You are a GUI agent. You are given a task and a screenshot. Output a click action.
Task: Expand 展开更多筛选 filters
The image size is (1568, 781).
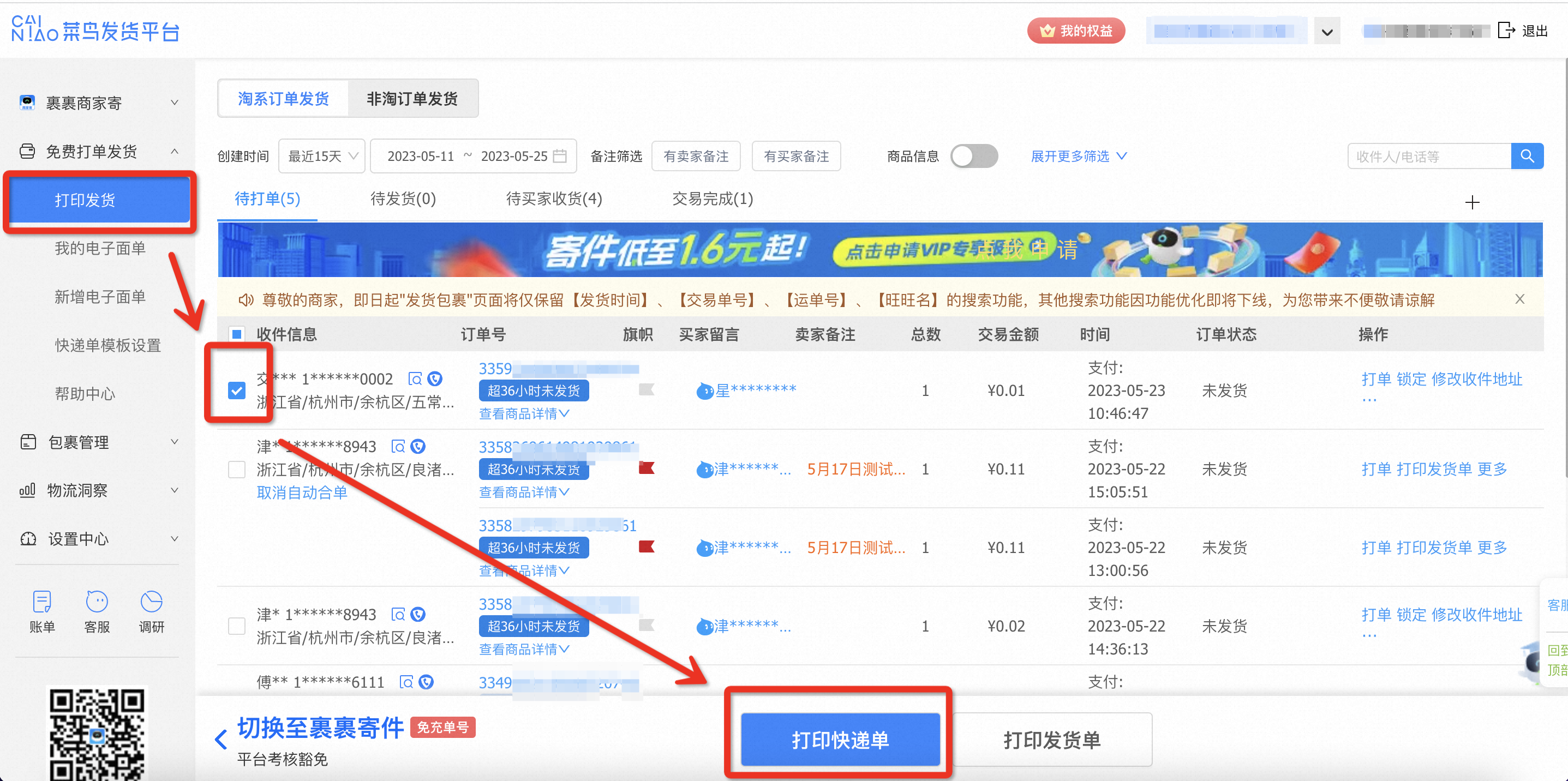pyautogui.click(x=1079, y=157)
